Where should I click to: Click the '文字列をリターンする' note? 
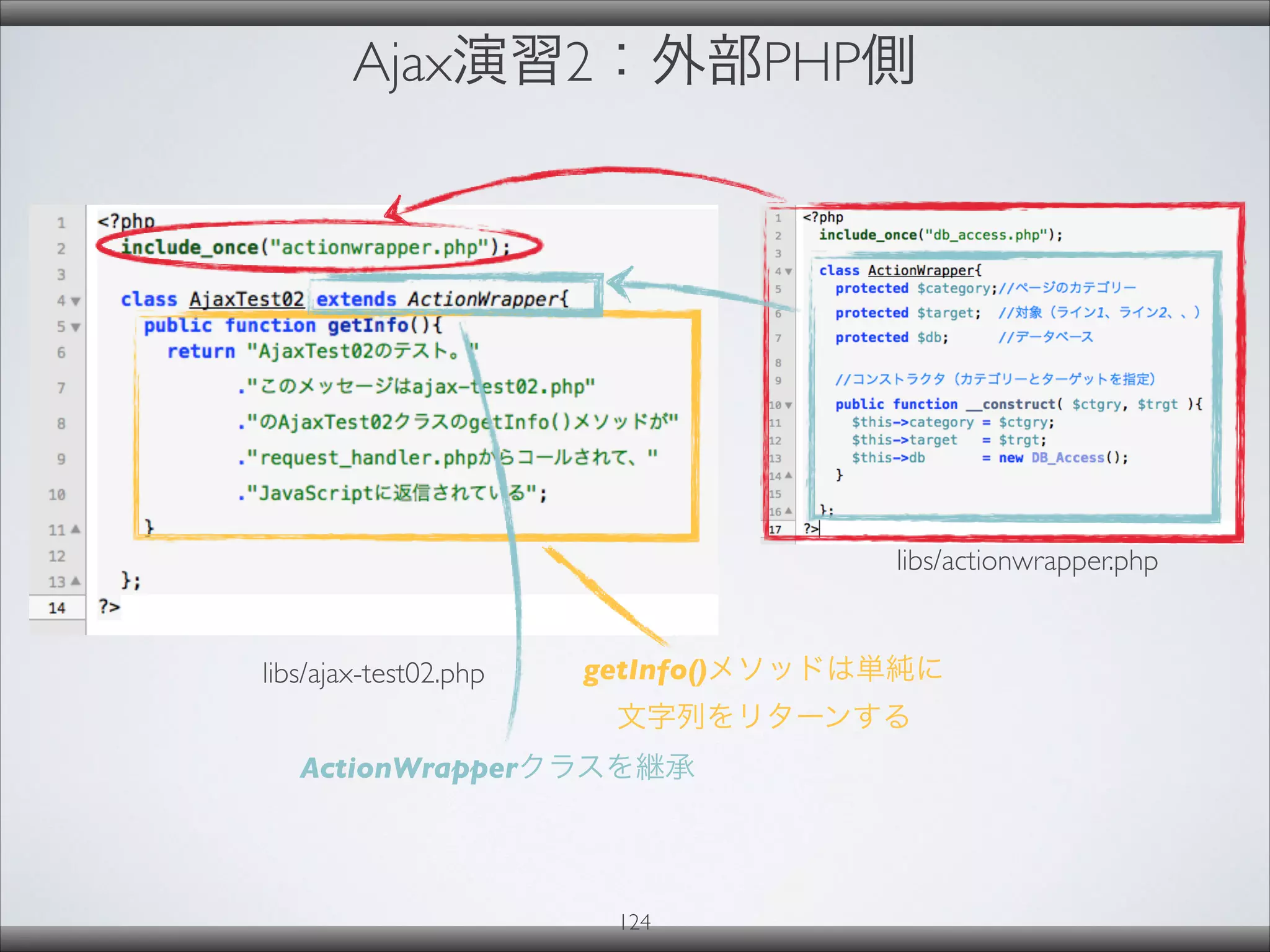(x=764, y=716)
